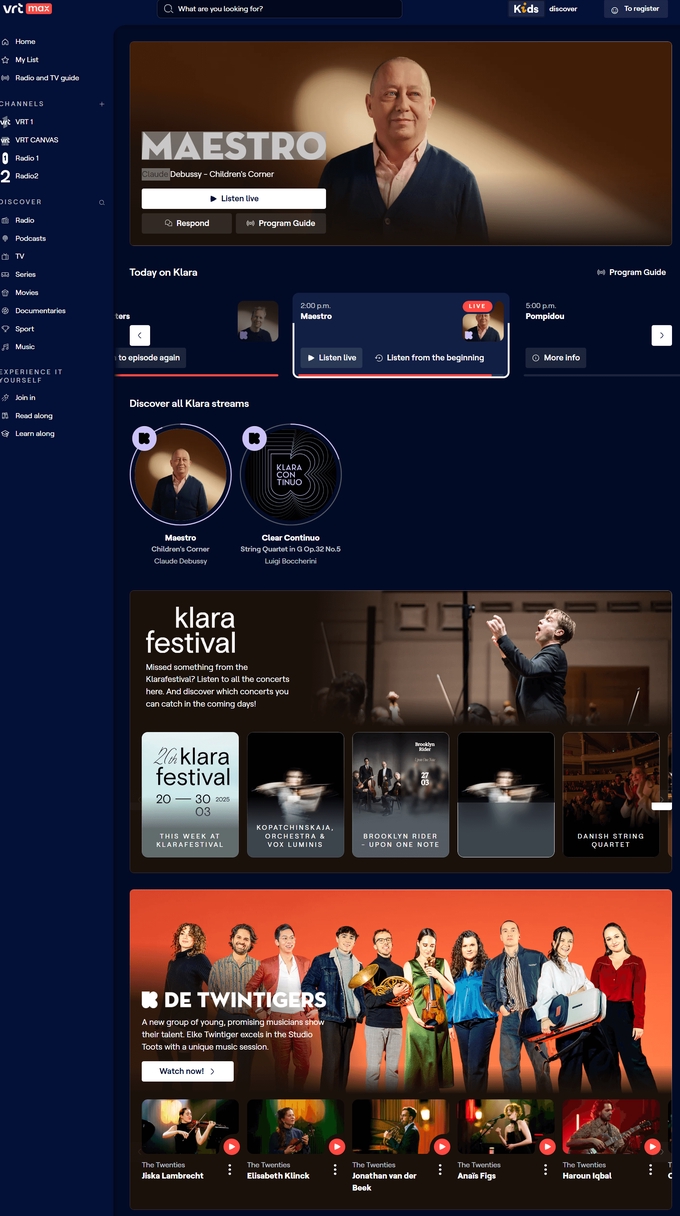The width and height of the screenshot is (680, 1216).
Task: Click 'Debussy – Children's Corner' subtitle text
Action: (222, 174)
